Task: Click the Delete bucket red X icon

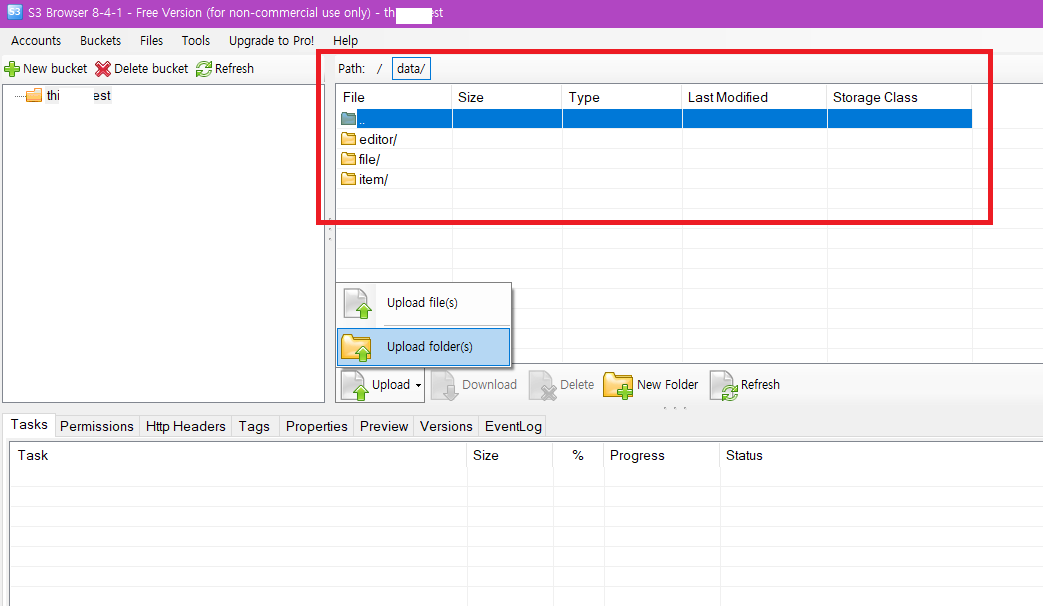Action: tap(103, 69)
